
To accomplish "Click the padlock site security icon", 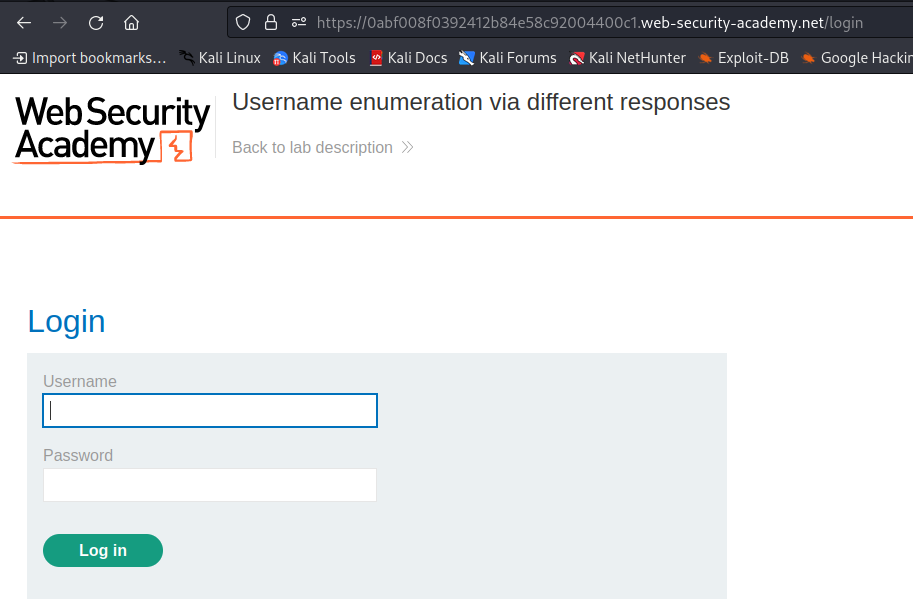I will click(271, 23).
